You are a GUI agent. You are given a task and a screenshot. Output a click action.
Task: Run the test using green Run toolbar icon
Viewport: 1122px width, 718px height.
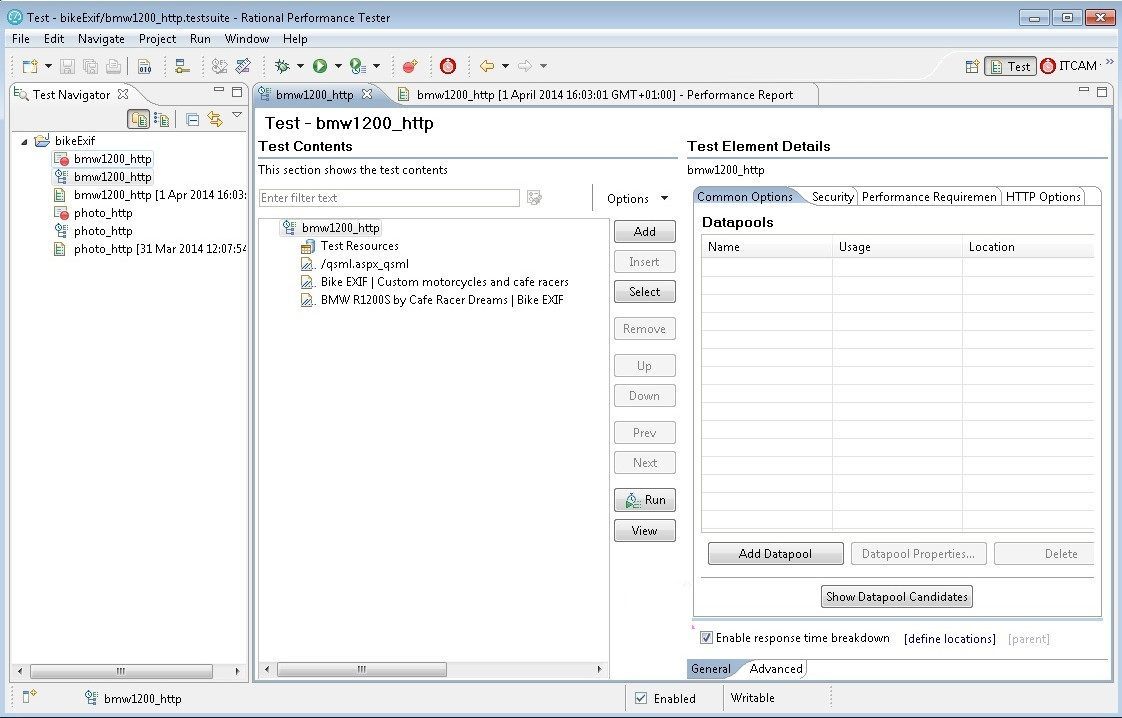tap(322, 66)
